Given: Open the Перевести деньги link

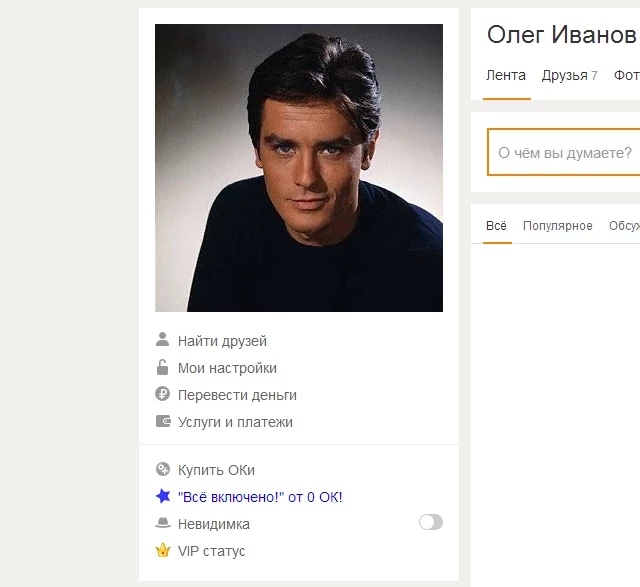Looking at the screenshot, I should tap(237, 395).
